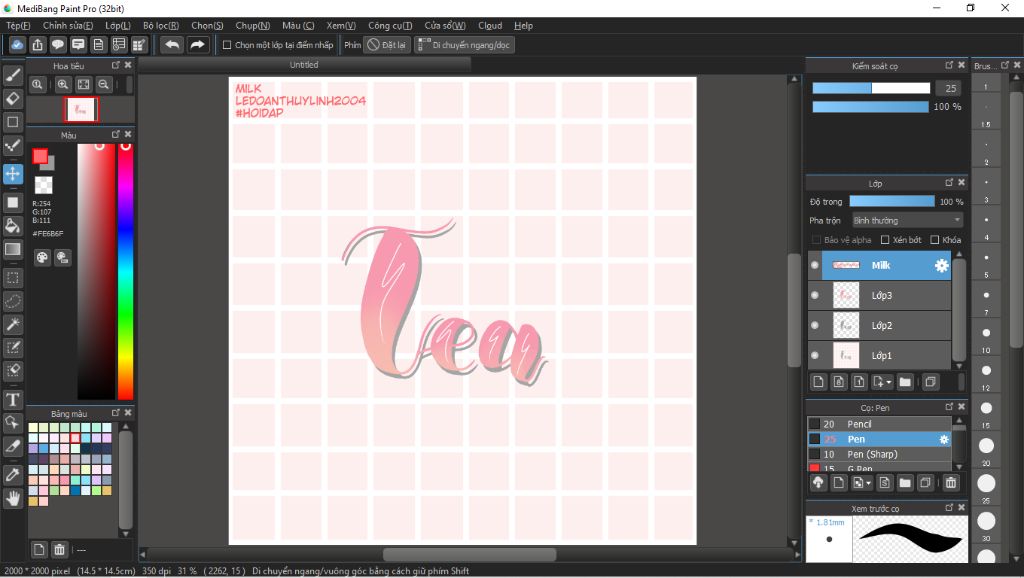Viewport: 1024px width, 578px height.
Task: Click the navigator canvas thumbnail
Action: tap(81, 110)
